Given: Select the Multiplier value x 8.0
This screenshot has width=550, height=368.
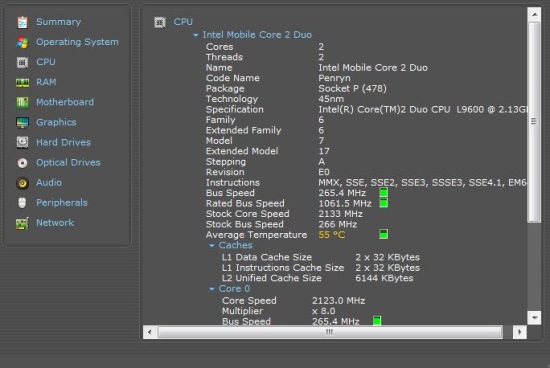Looking at the screenshot, I should pos(323,311).
